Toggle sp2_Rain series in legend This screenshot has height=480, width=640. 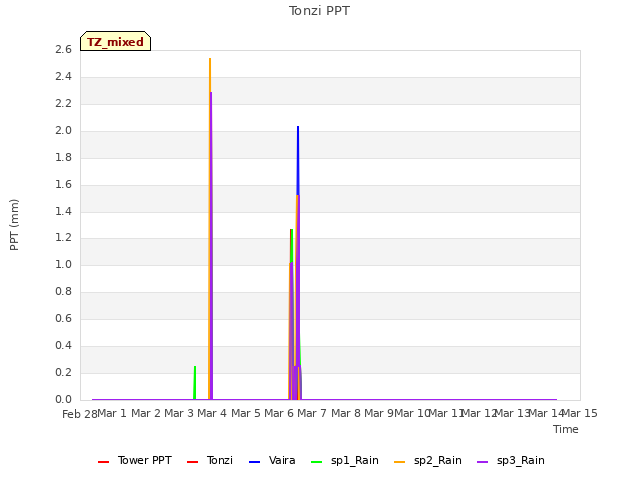click(428, 460)
